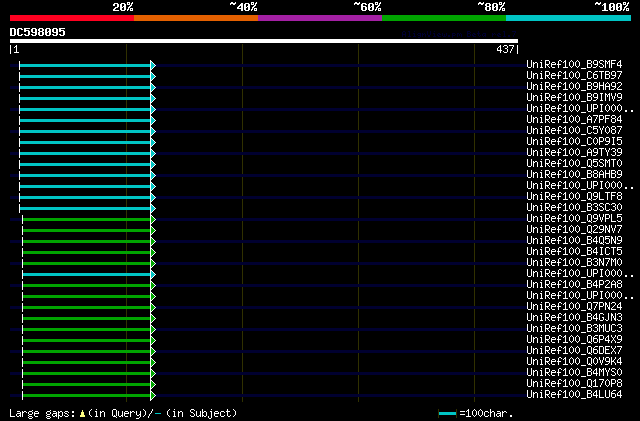
Task: Select the UniRef100_B4MYS0 label
Action: click(x=574, y=373)
